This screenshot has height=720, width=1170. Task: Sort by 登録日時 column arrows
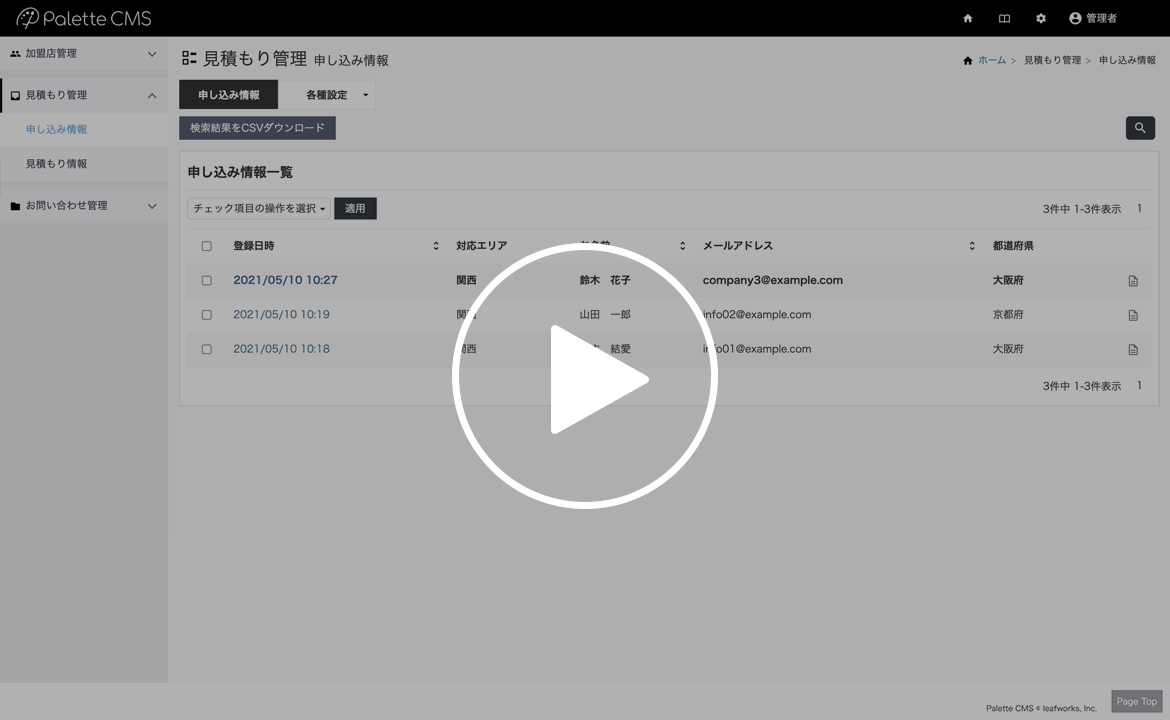pos(436,246)
